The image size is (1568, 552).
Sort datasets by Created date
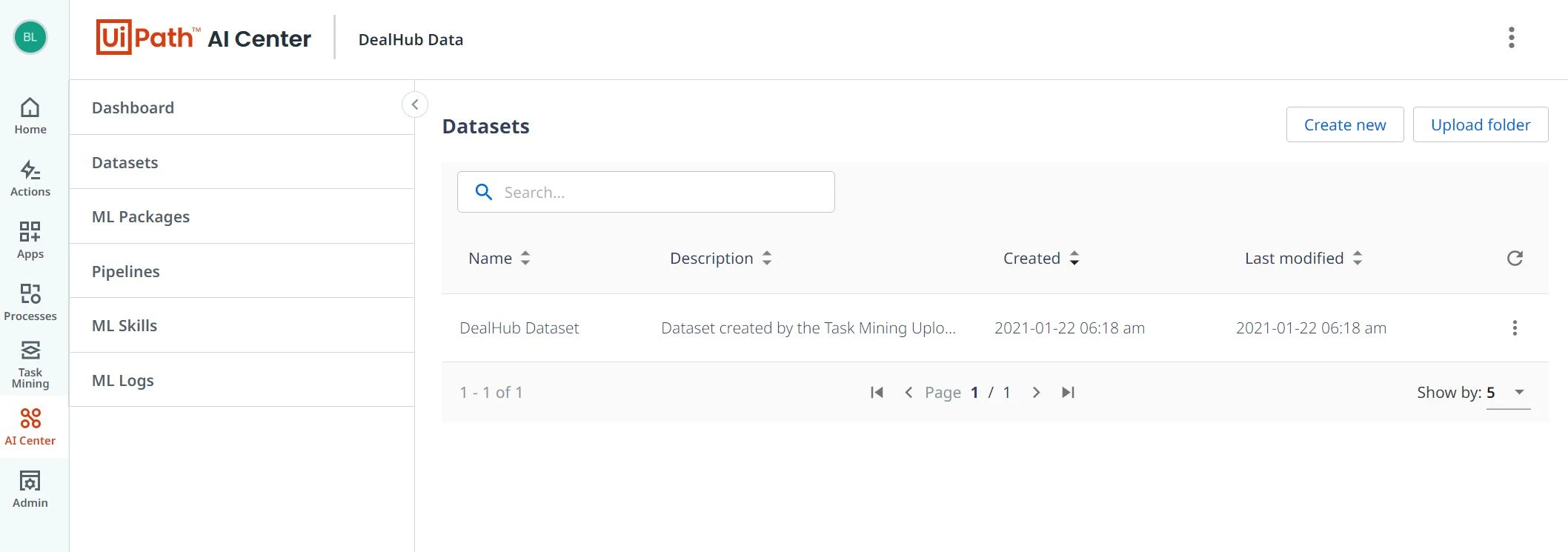coord(1041,258)
